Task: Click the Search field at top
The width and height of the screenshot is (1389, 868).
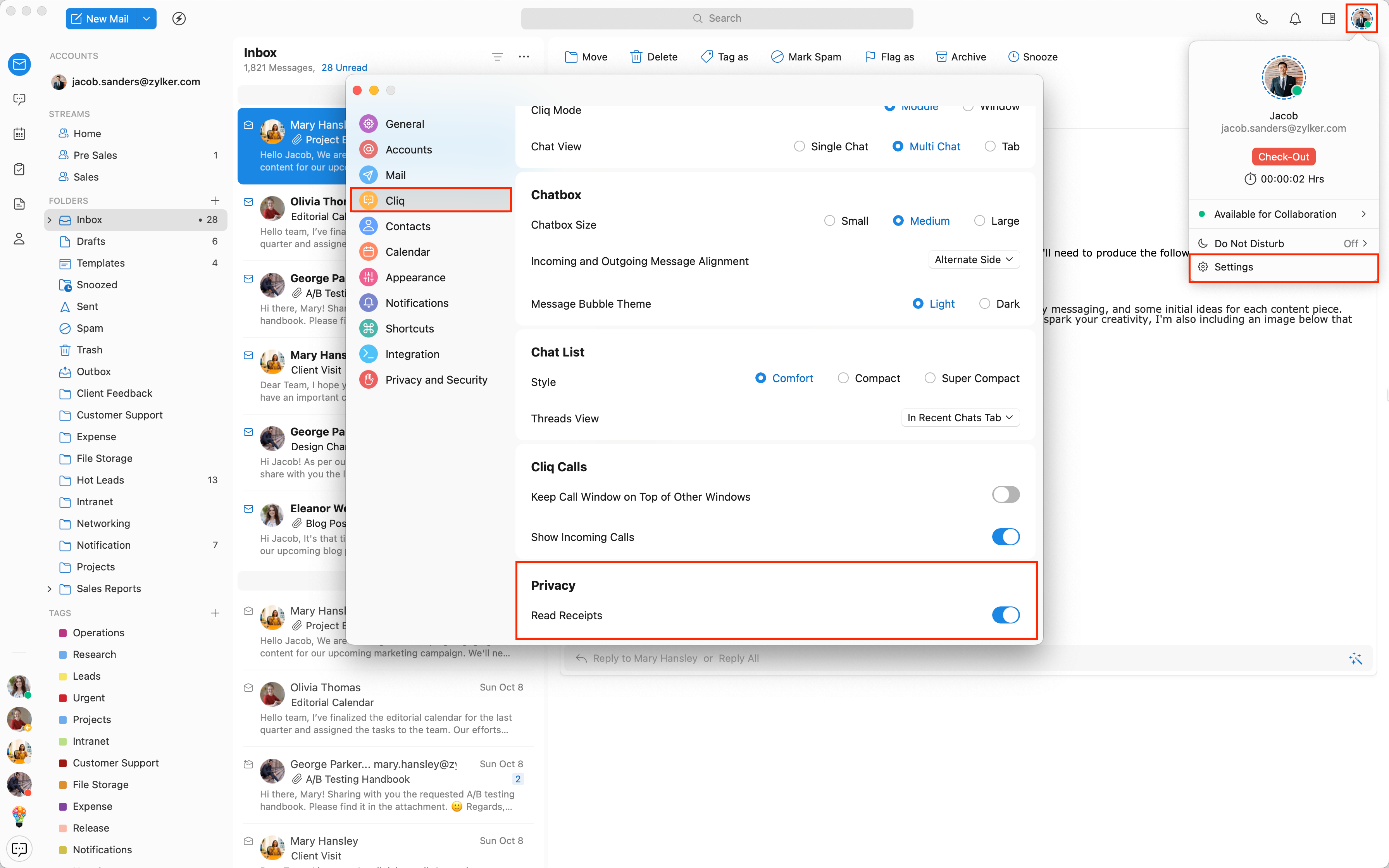Action: pos(717,18)
